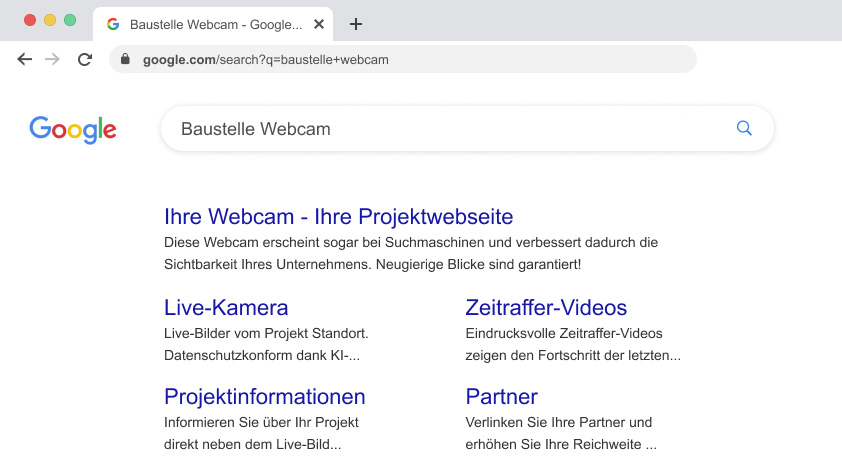The width and height of the screenshot is (842, 461).
Task: Go back with the browser back arrow
Action: click(x=25, y=59)
